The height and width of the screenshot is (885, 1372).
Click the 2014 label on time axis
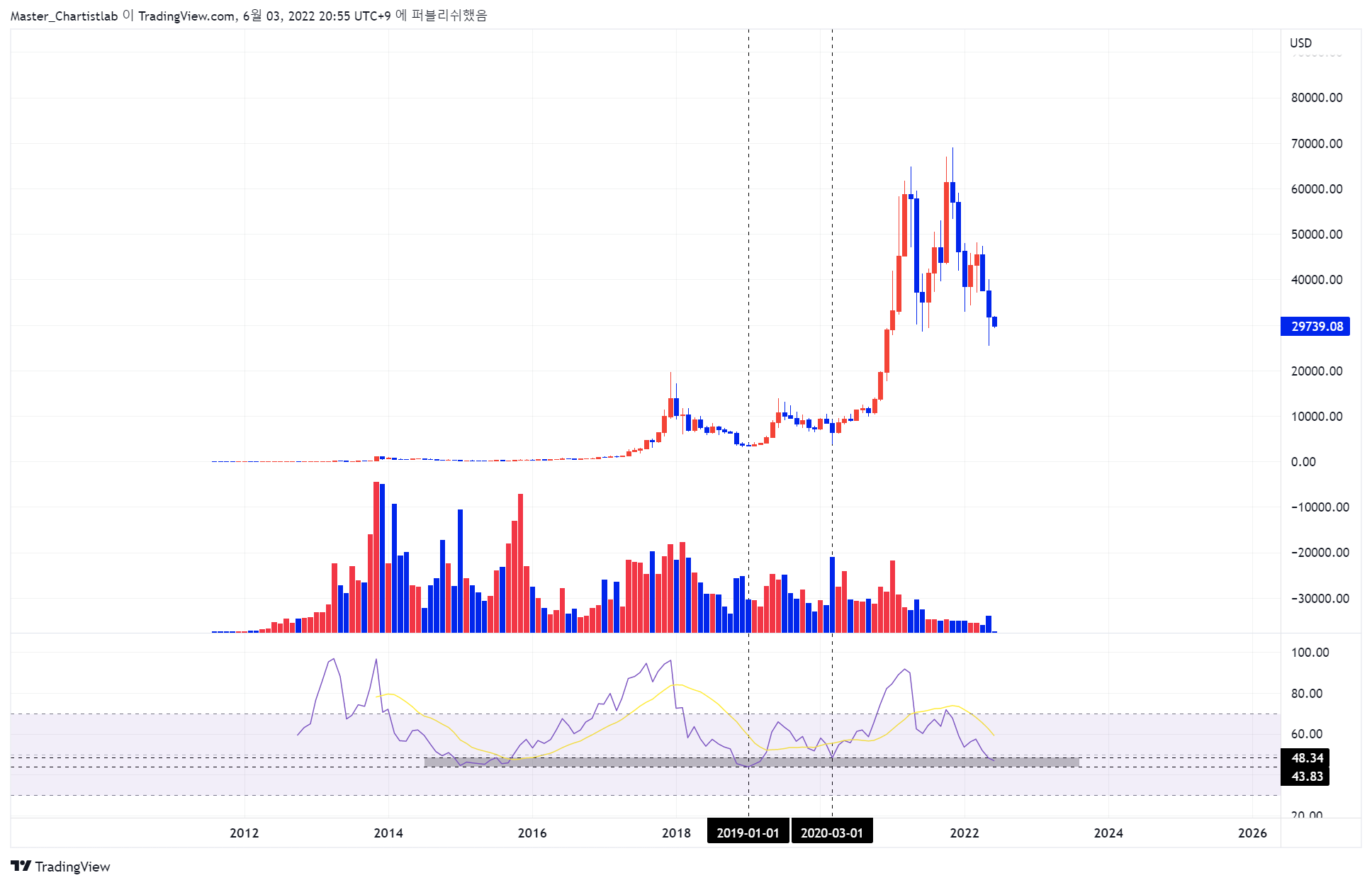click(x=388, y=833)
